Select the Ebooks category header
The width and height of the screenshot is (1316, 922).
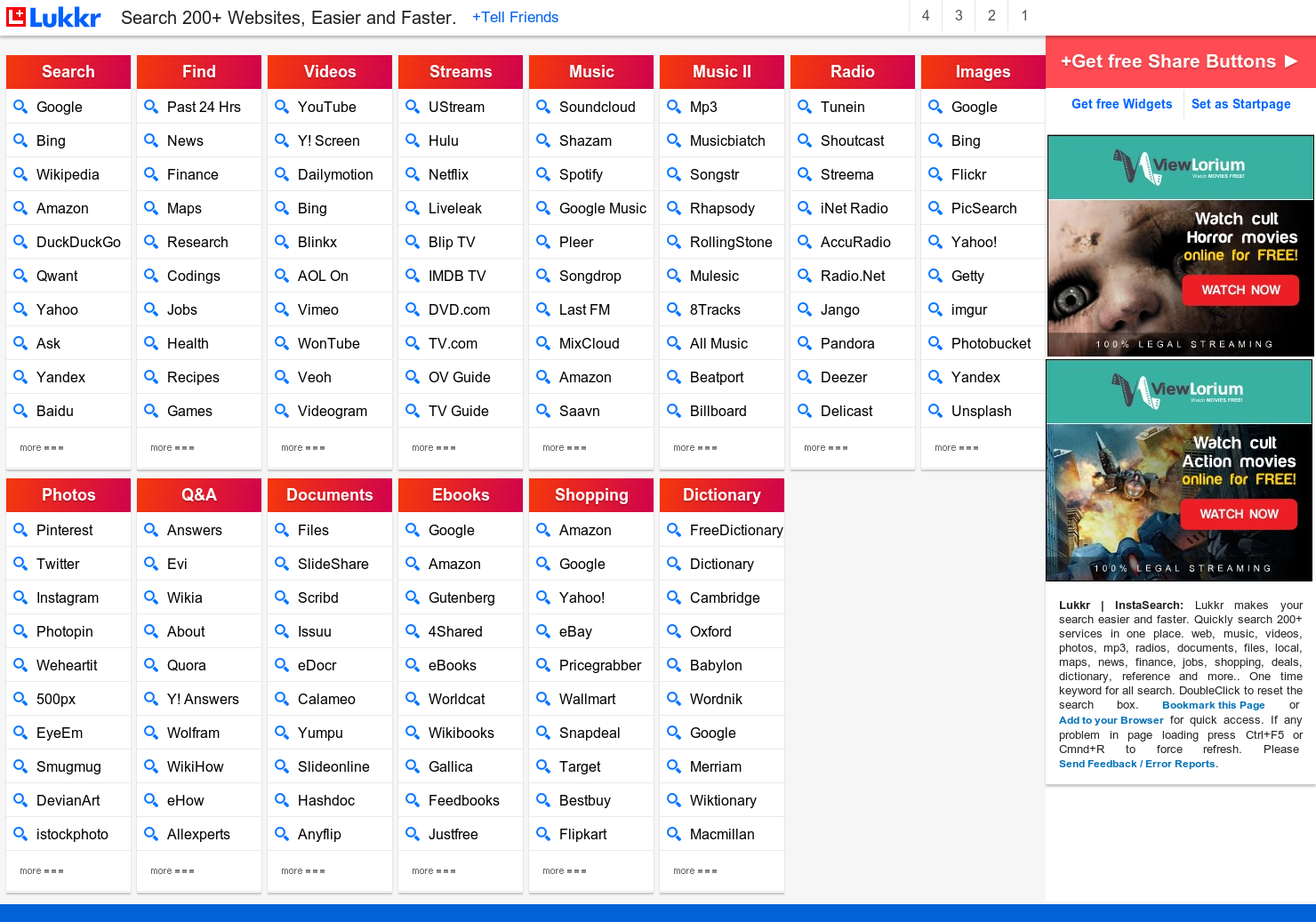(461, 495)
